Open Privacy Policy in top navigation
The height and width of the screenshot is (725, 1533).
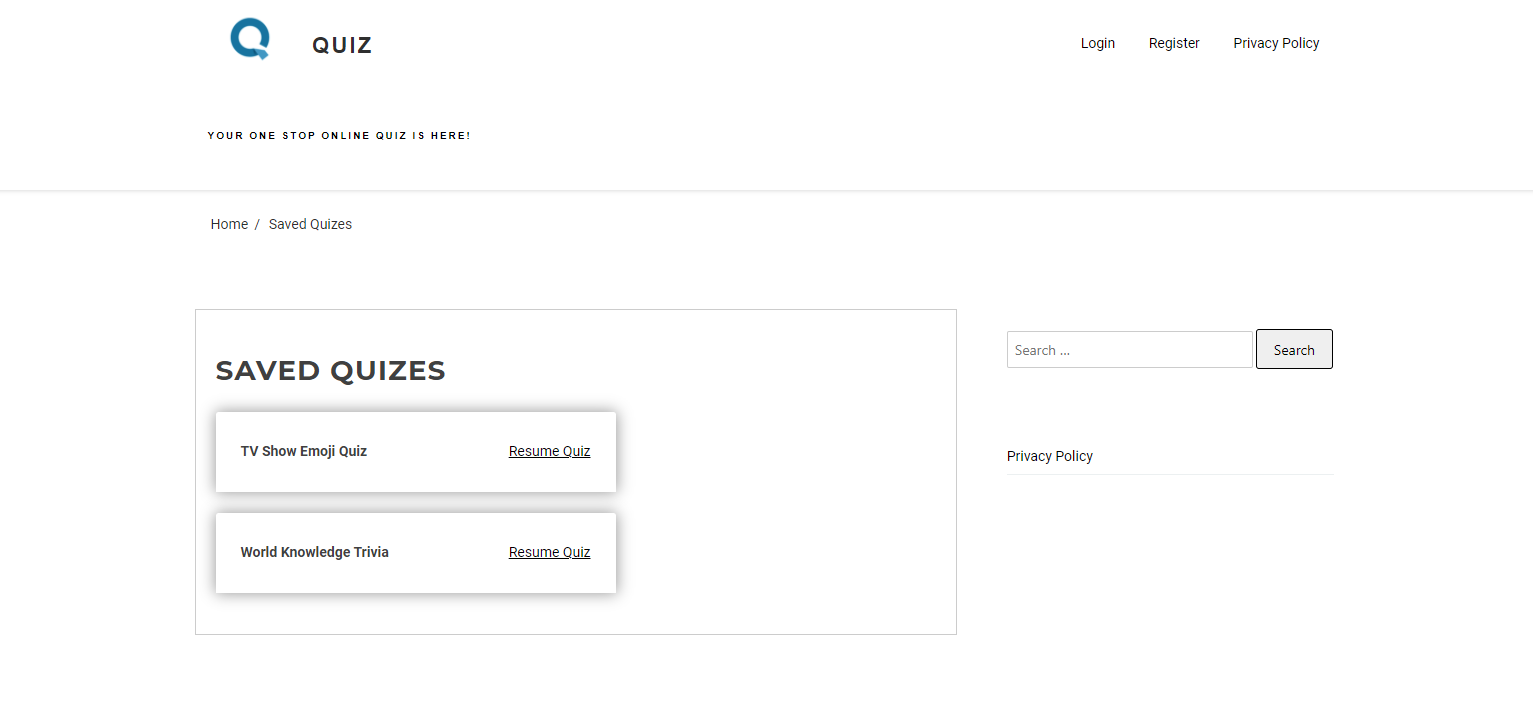1276,43
